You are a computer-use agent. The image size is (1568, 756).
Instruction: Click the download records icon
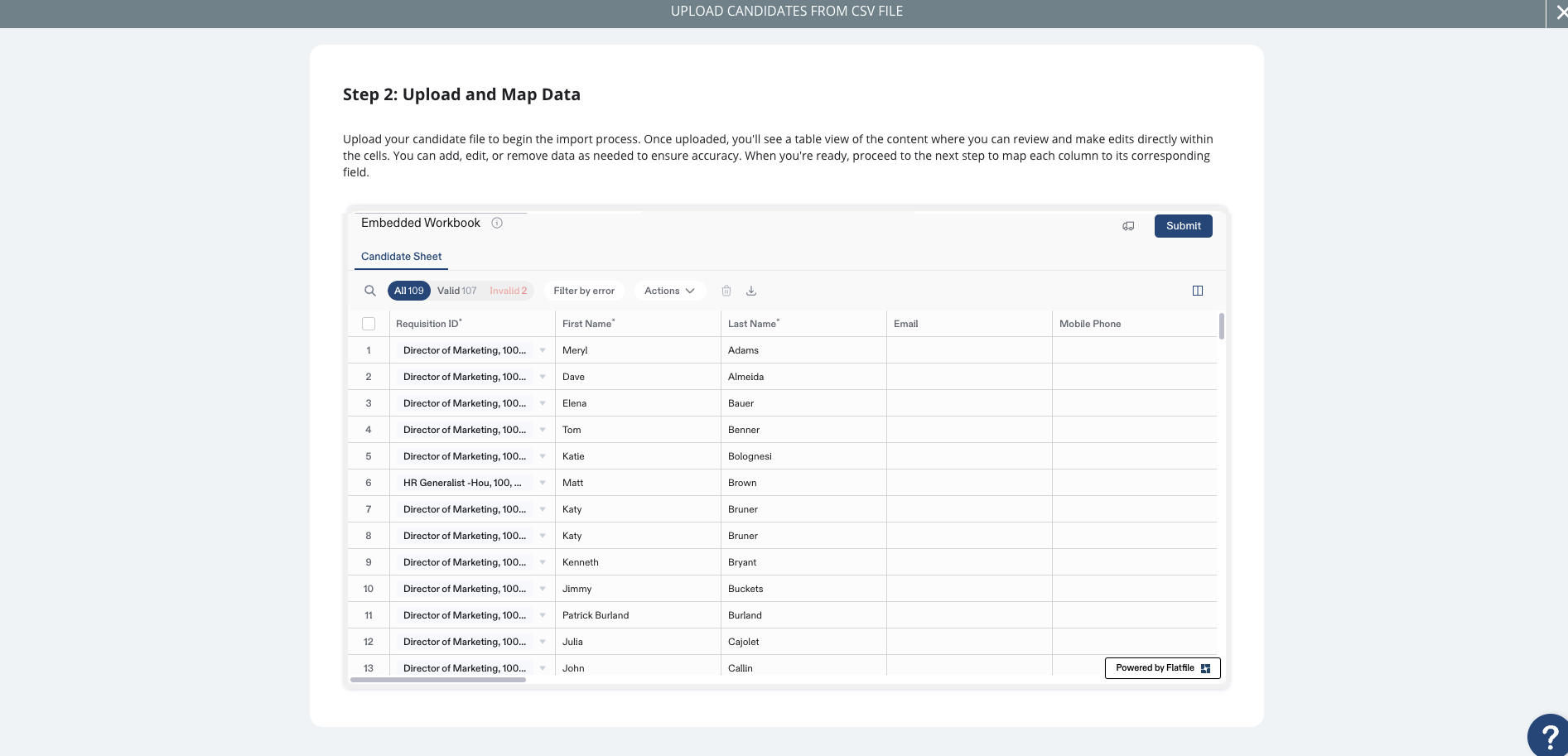pyautogui.click(x=751, y=291)
